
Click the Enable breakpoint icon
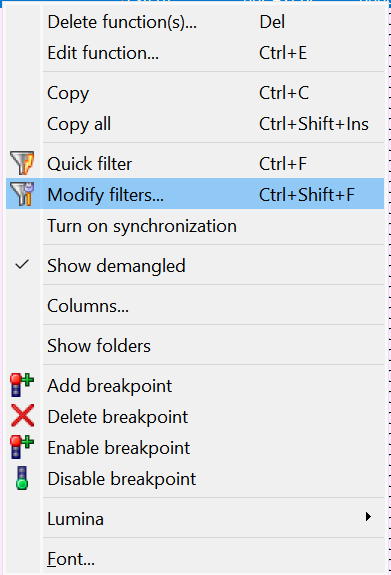tap(22, 447)
